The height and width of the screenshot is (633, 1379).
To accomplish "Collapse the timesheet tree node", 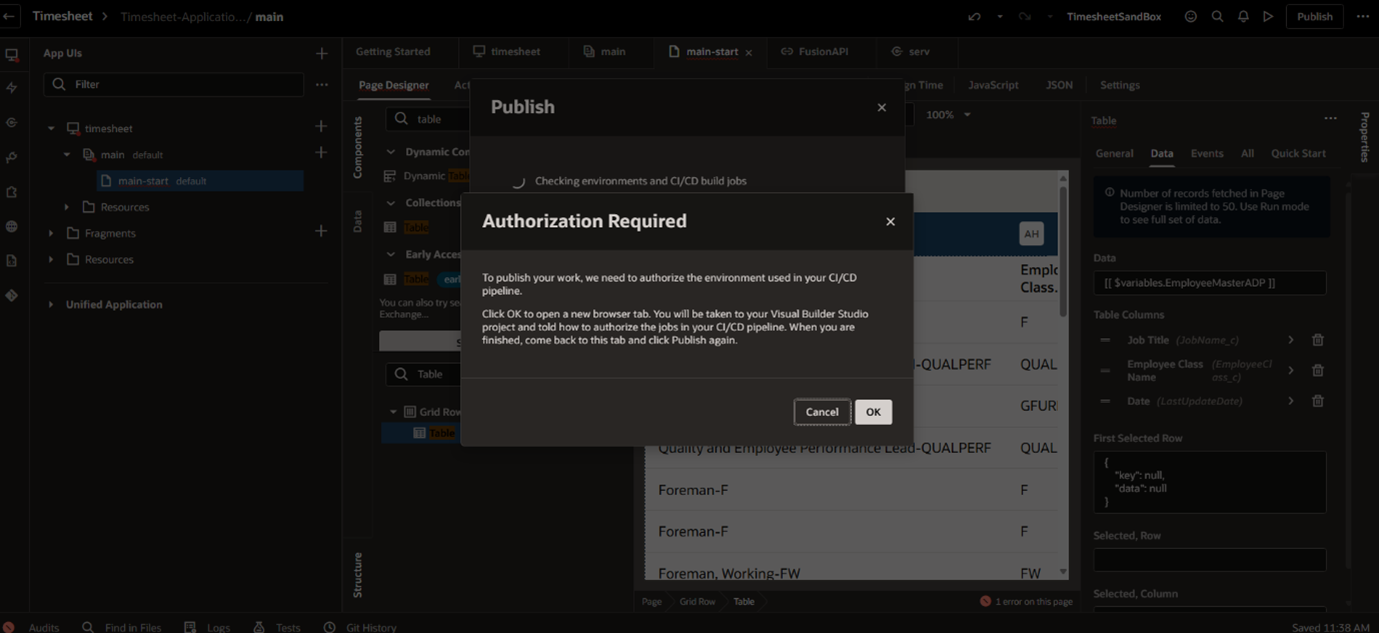I will (51, 129).
